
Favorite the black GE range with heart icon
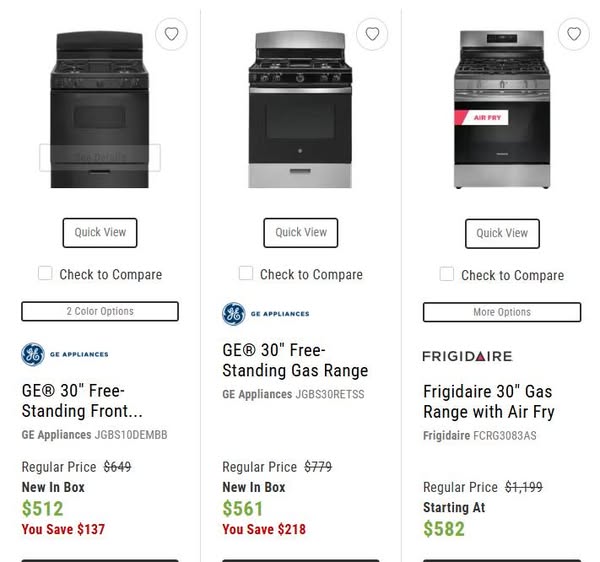pos(172,34)
